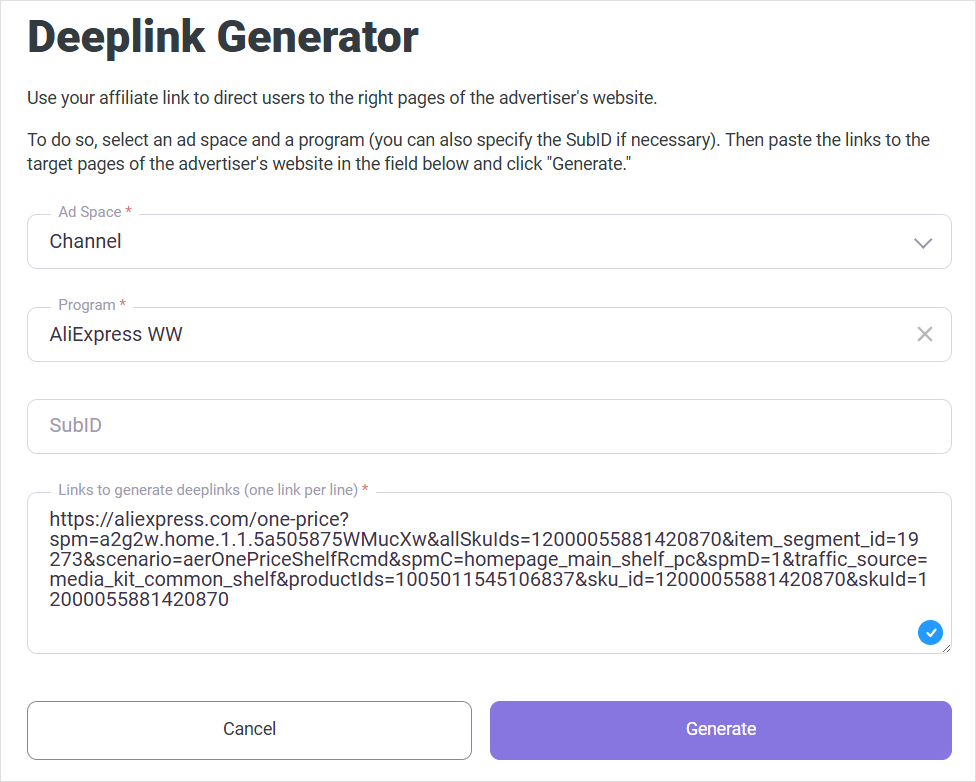Click the "To do so, select an ad space" paragraph
The width and height of the screenshot is (976, 782).
tap(478, 151)
